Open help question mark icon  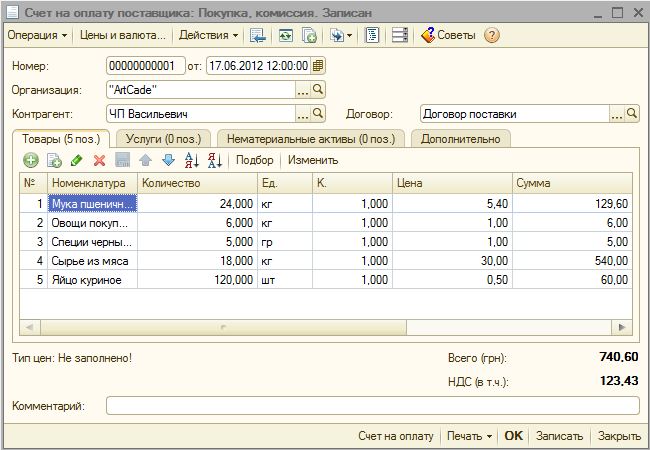pos(491,35)
